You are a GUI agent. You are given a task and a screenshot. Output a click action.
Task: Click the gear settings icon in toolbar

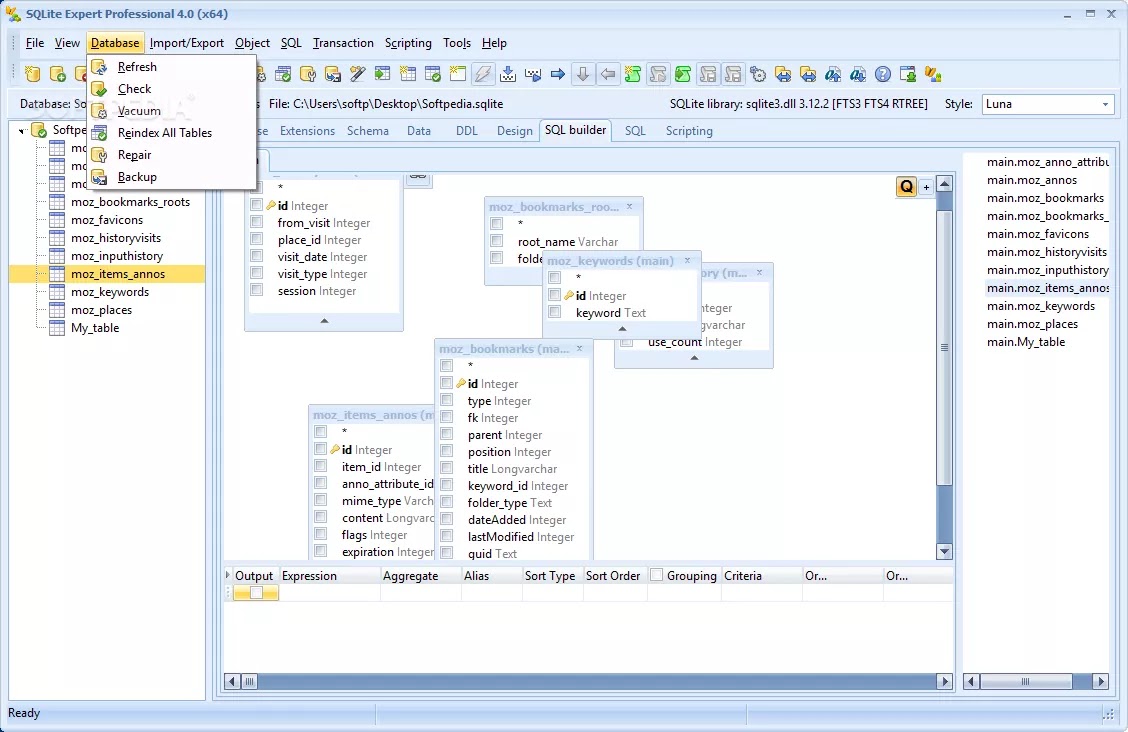pos(758,74)
